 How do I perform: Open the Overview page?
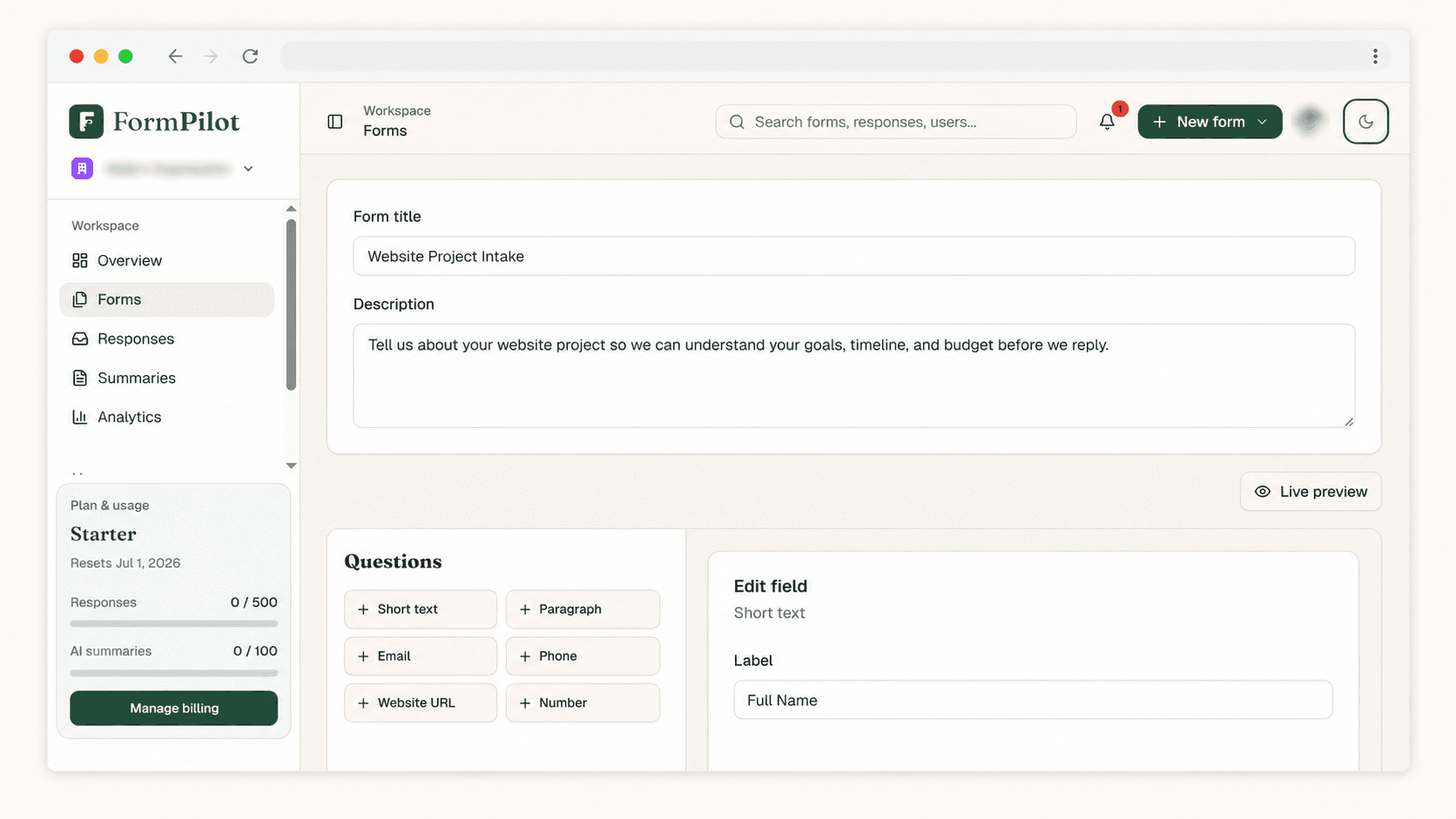click(x=166, y=260)
